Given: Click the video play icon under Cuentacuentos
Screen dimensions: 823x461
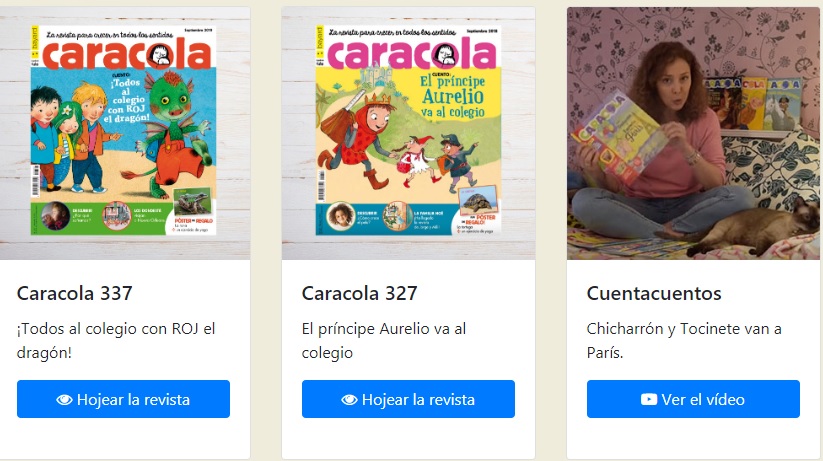Looking at the screenshot, I should (649, 400).
